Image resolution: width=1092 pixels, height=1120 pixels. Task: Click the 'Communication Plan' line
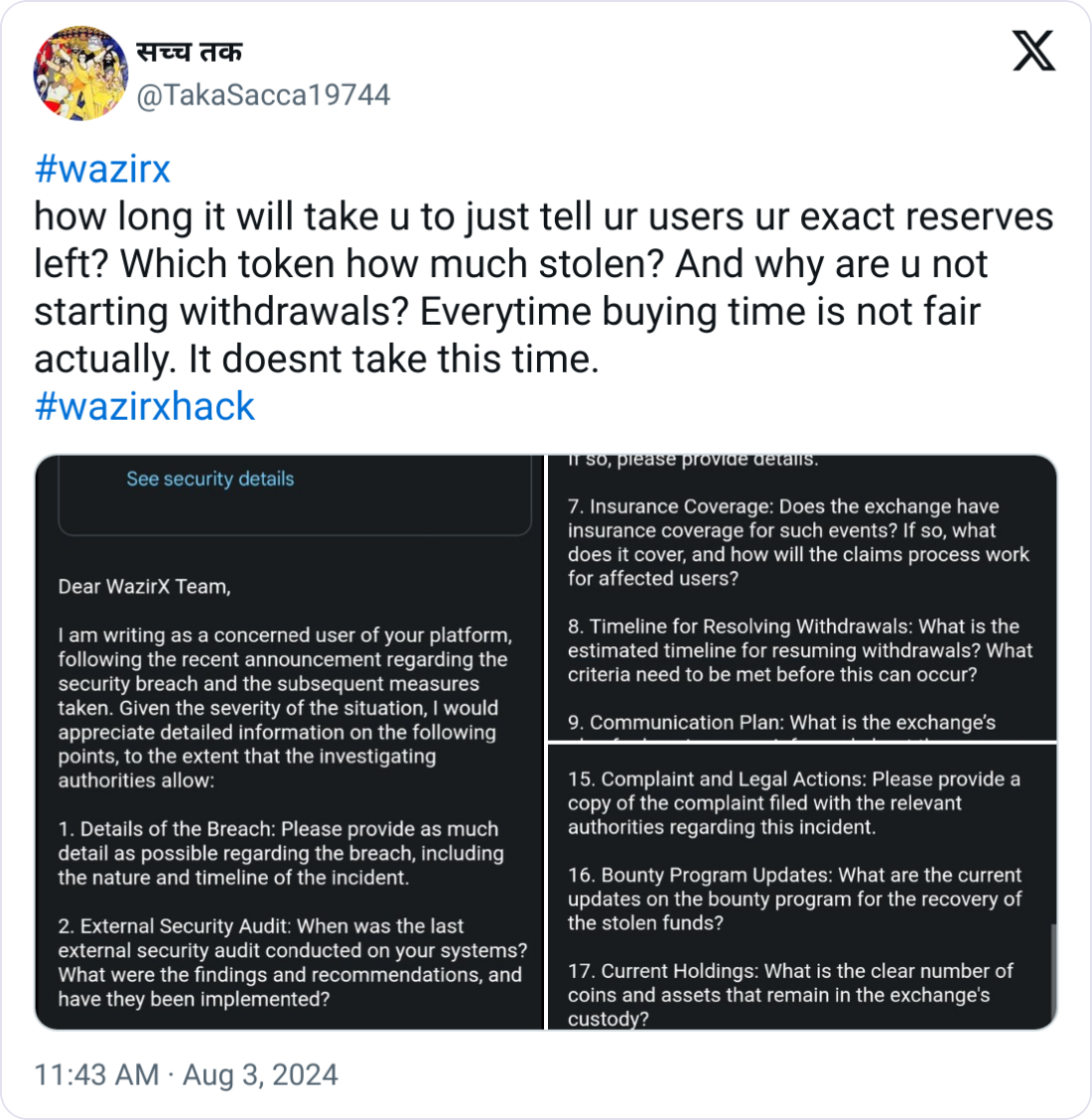[x=781, y=722]
